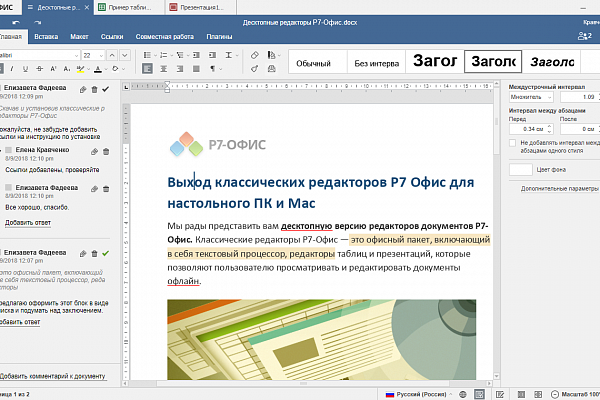Expand nonprinting characters dropdown arrow
The image size is (600, 400).
click(x=220, y=69)
